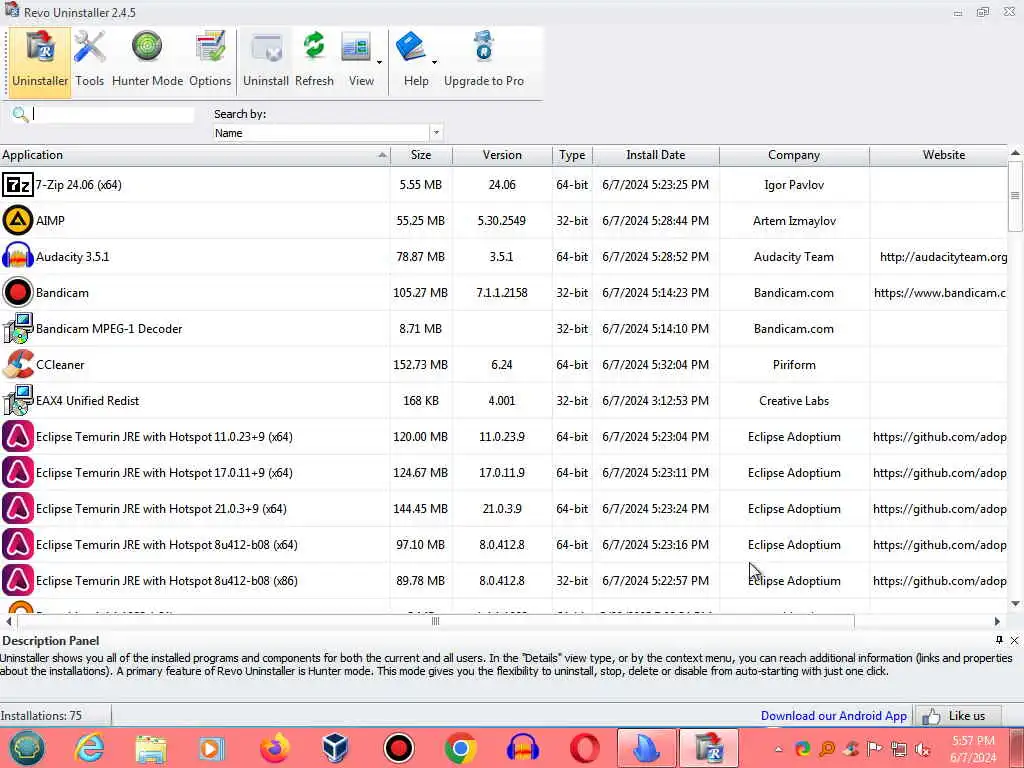This screenshot has width=1024, height=768.
Task: Click the muted volume tray icon
Action: click(x=923, y=749)
